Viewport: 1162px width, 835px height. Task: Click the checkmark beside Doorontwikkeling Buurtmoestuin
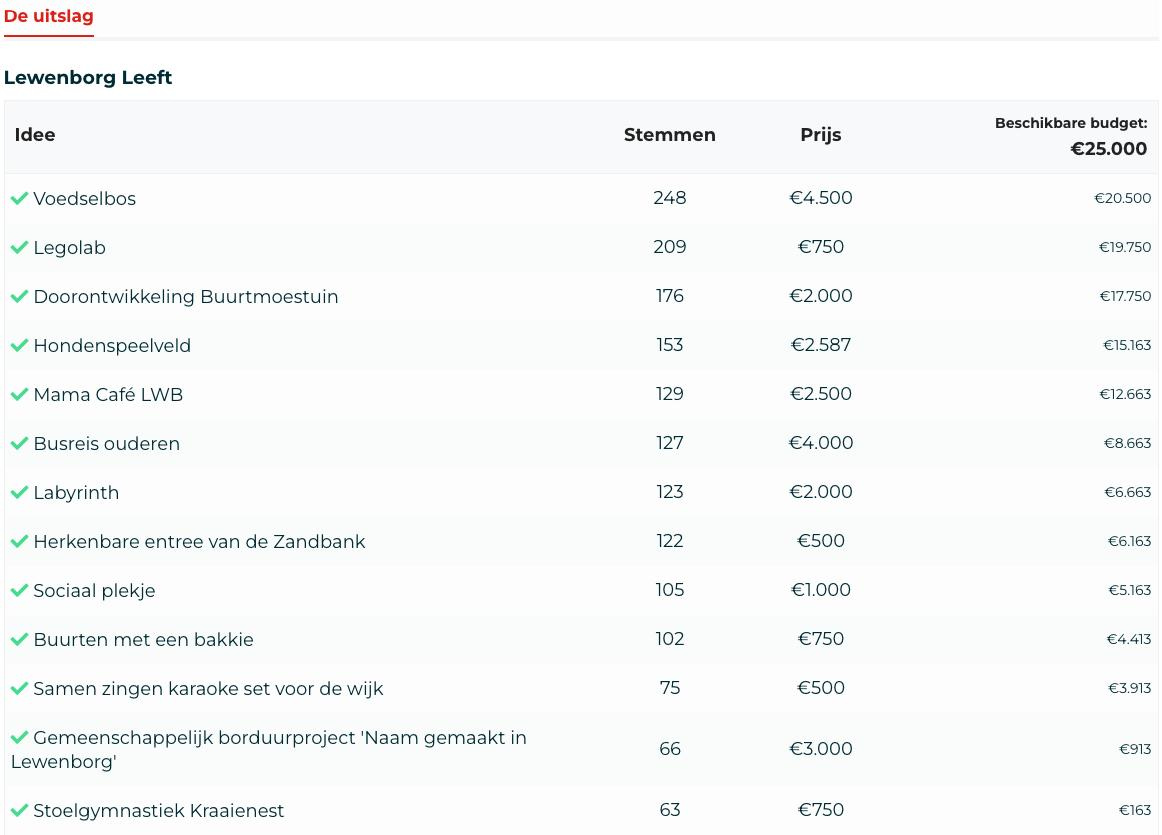pos(19,296)
